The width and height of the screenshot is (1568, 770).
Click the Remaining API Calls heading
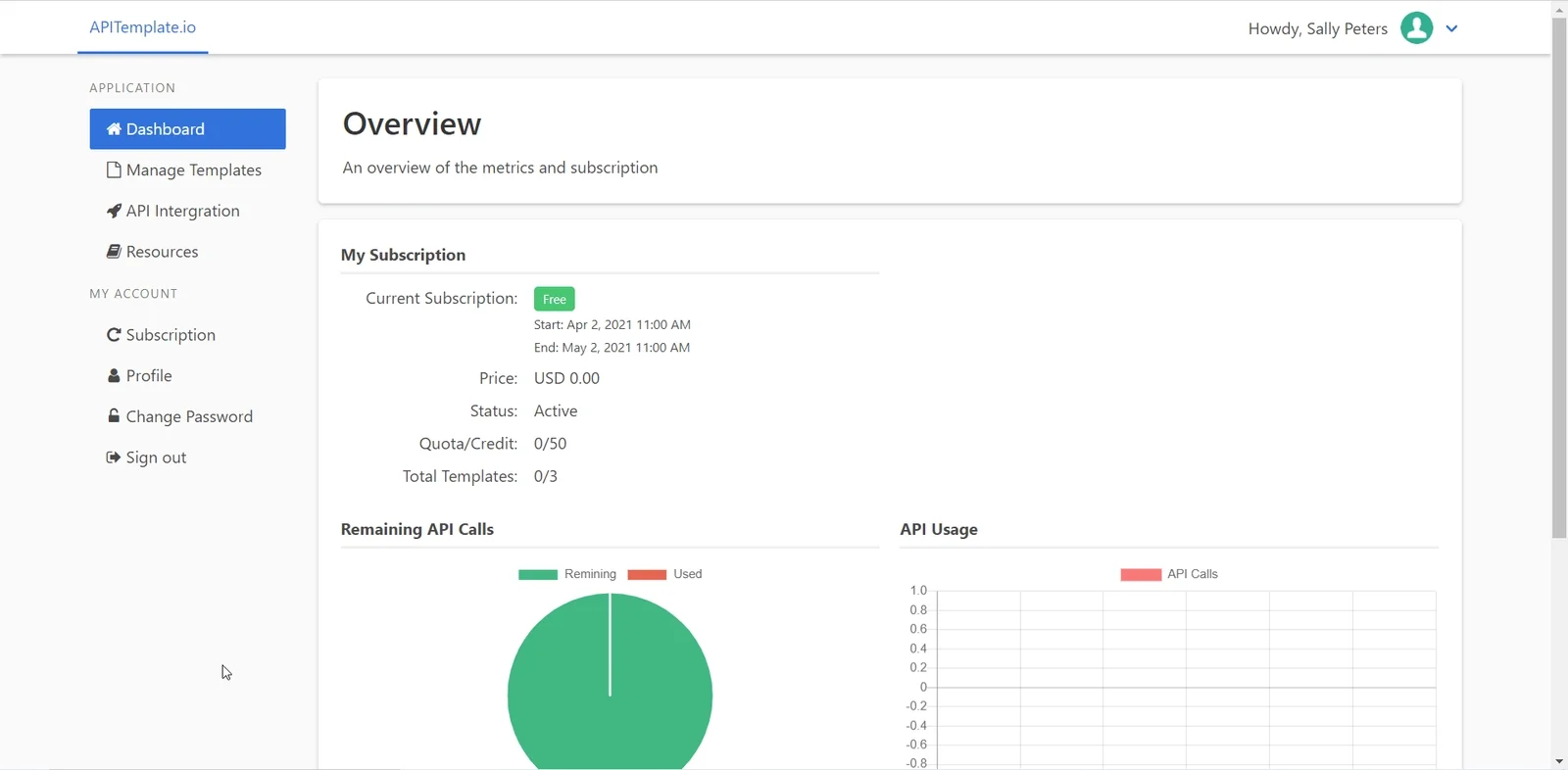point(417,529)
